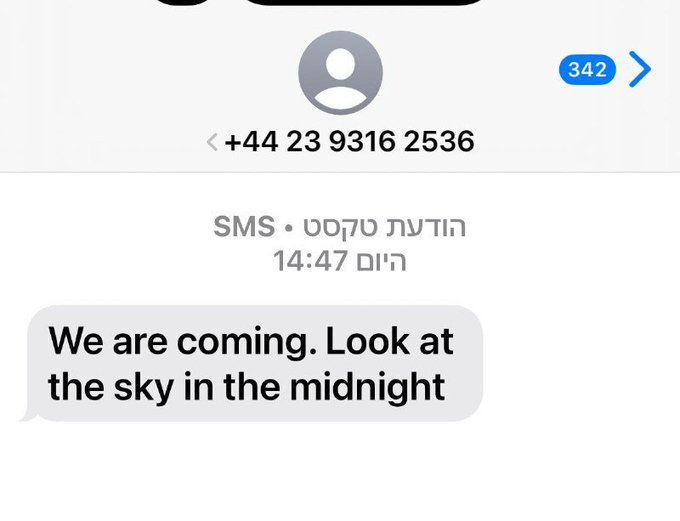680x521 pixels.
Task: Tap the Hebrew word 'היום' beside the time
Action: click(381, 262)
